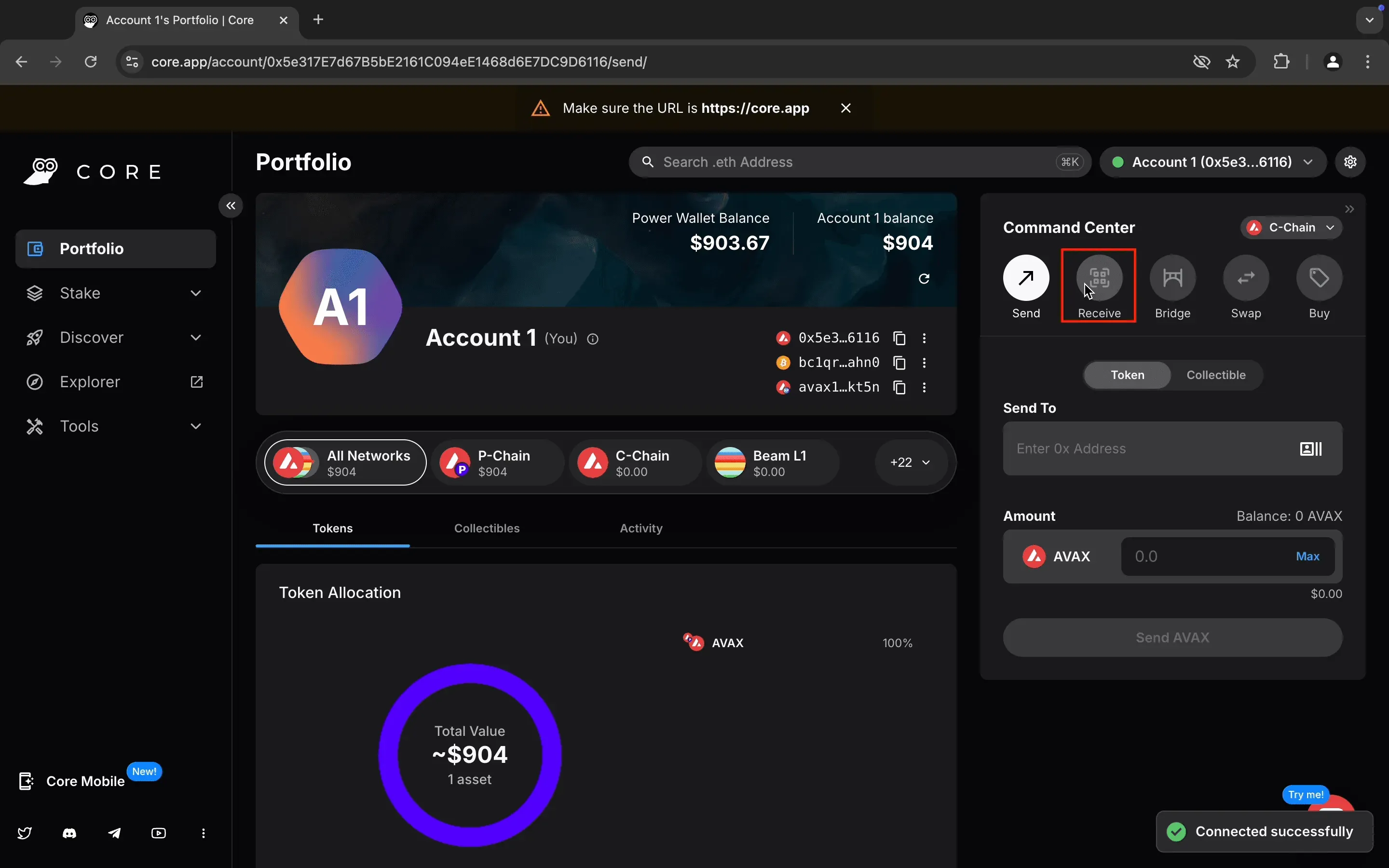Open the Receive QR code option

(x=1099, y=278)
